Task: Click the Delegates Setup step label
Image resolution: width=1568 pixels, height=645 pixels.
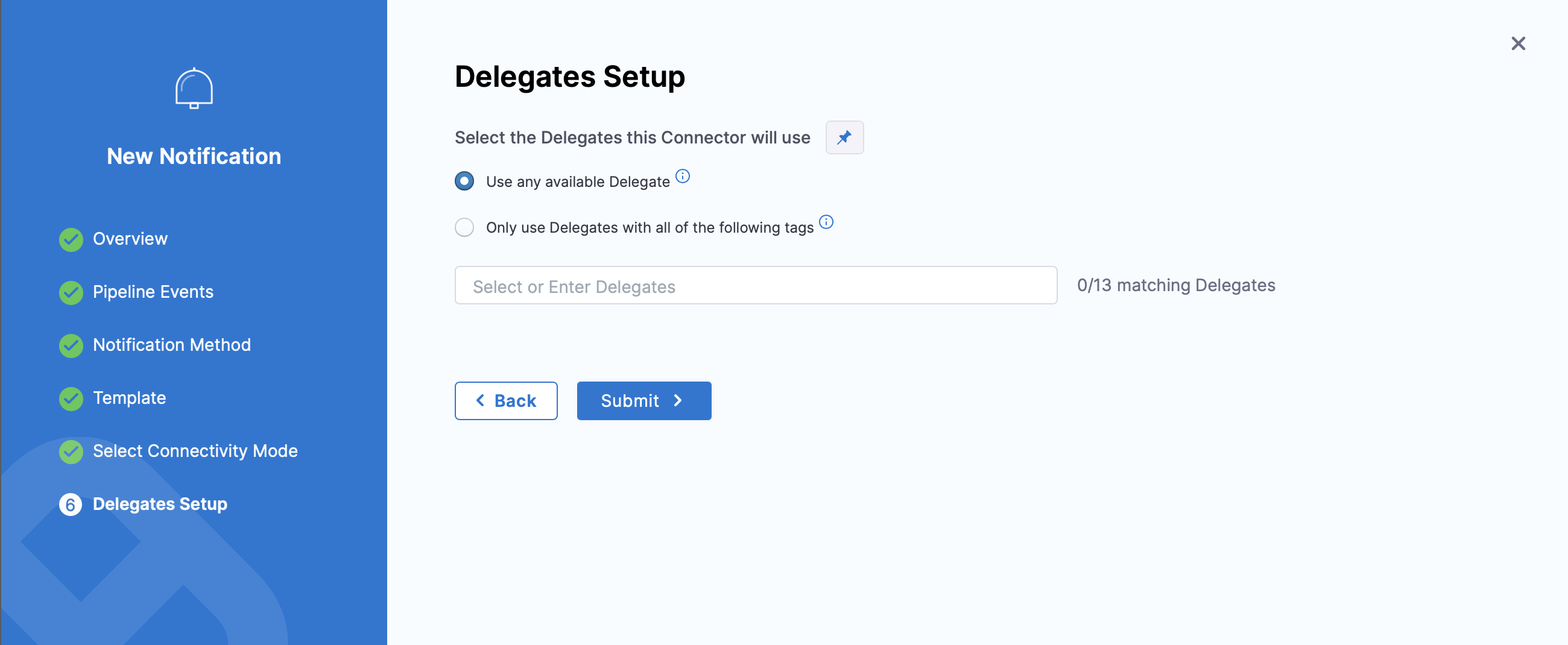Action: [x=160, y=504]
